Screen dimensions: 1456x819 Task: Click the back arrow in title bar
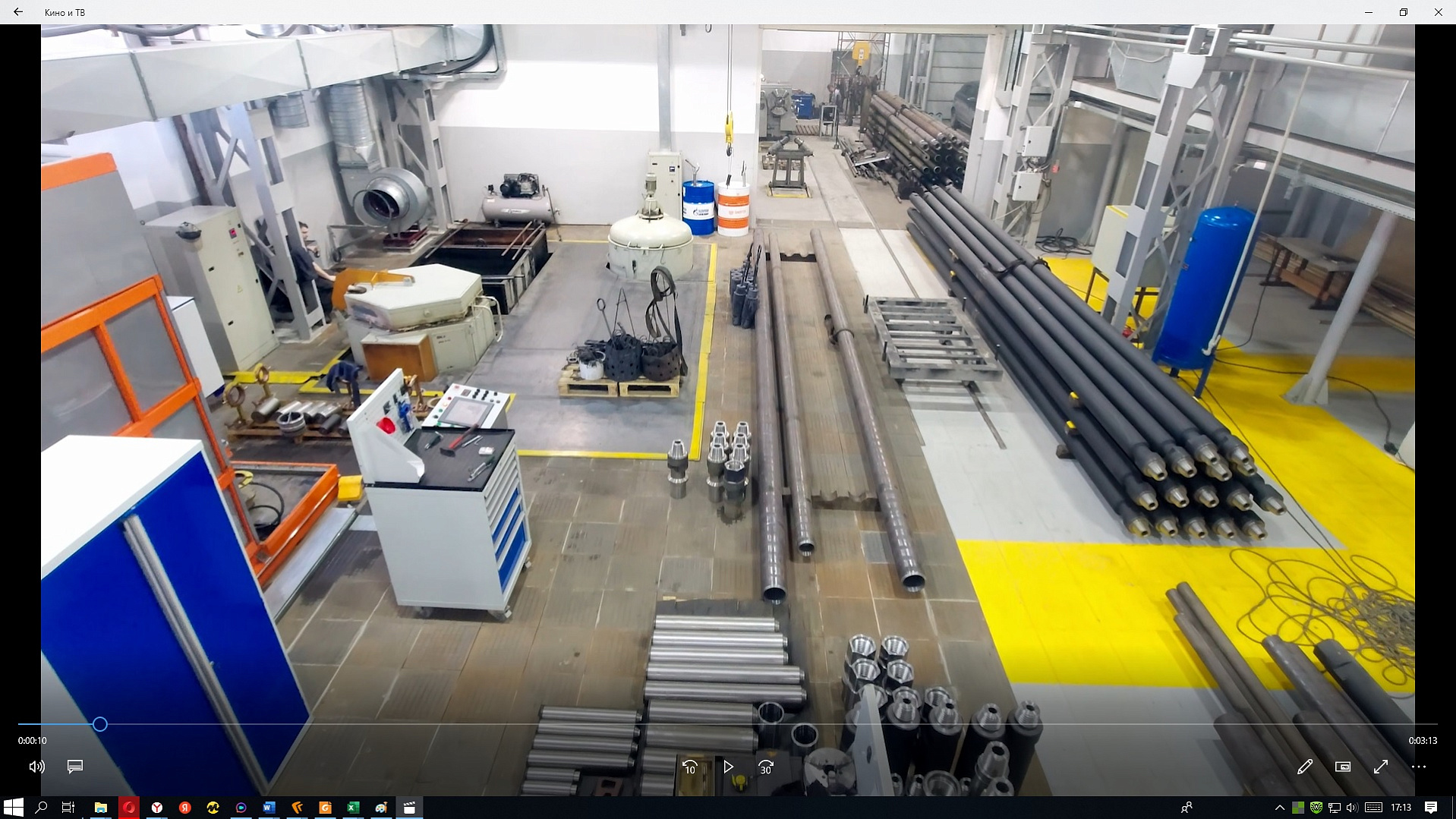pos(17,12)
